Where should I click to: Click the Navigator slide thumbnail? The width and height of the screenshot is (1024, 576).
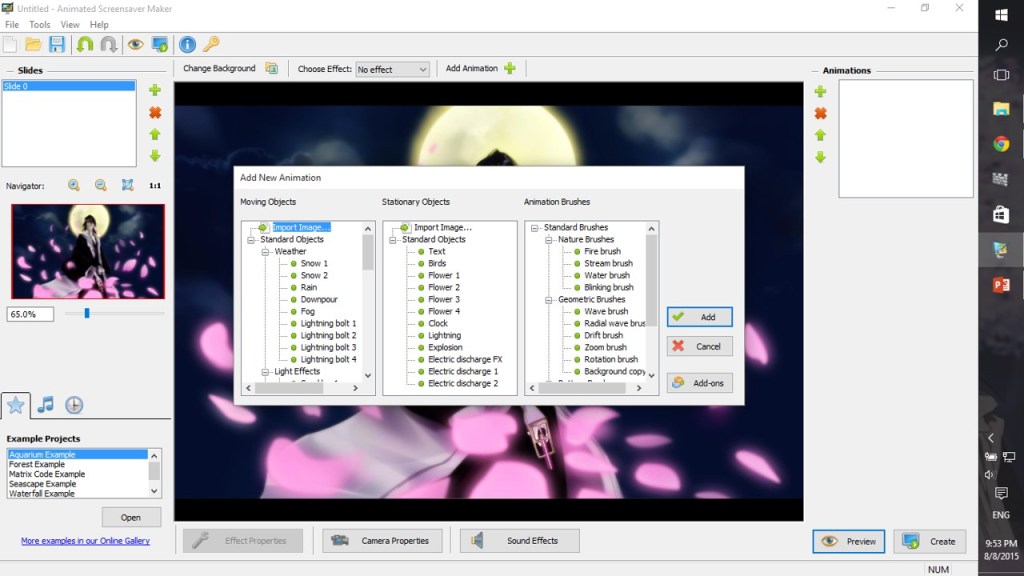88,251
